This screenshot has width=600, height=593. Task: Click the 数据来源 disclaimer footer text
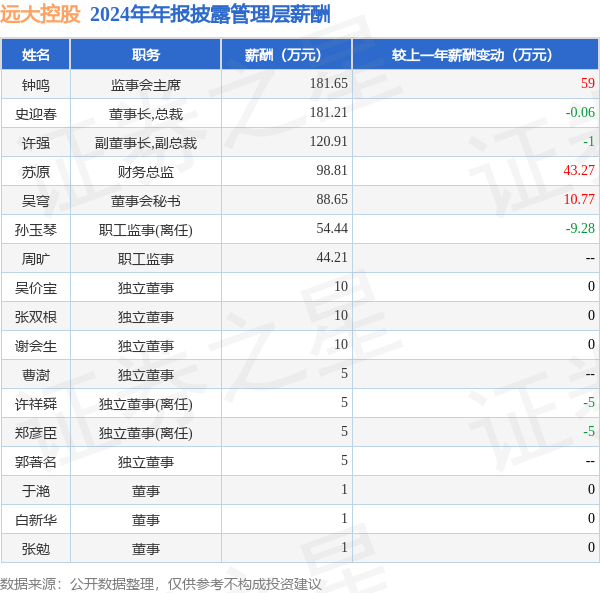tap(161, 585)
